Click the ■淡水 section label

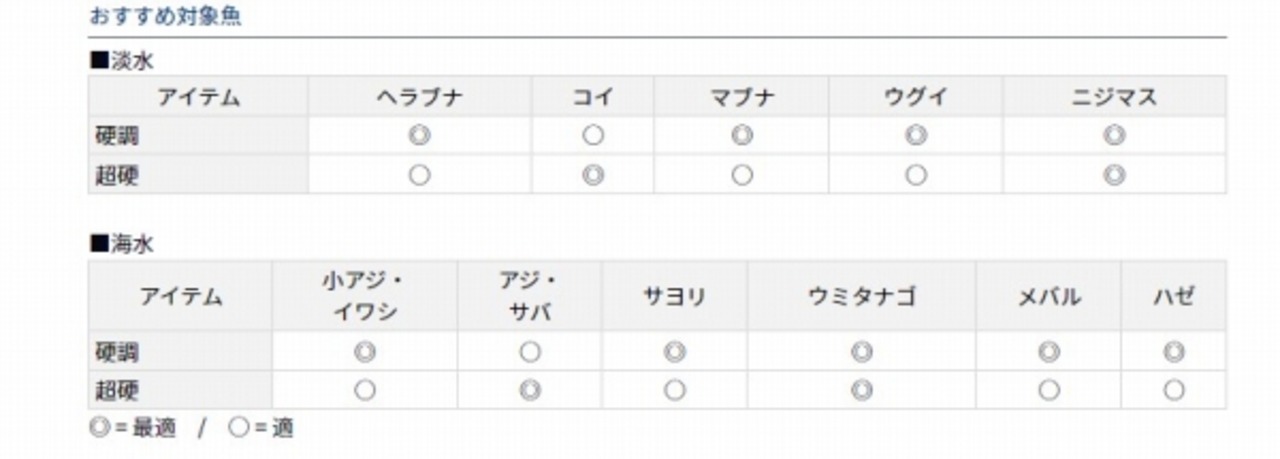[122, 61]
